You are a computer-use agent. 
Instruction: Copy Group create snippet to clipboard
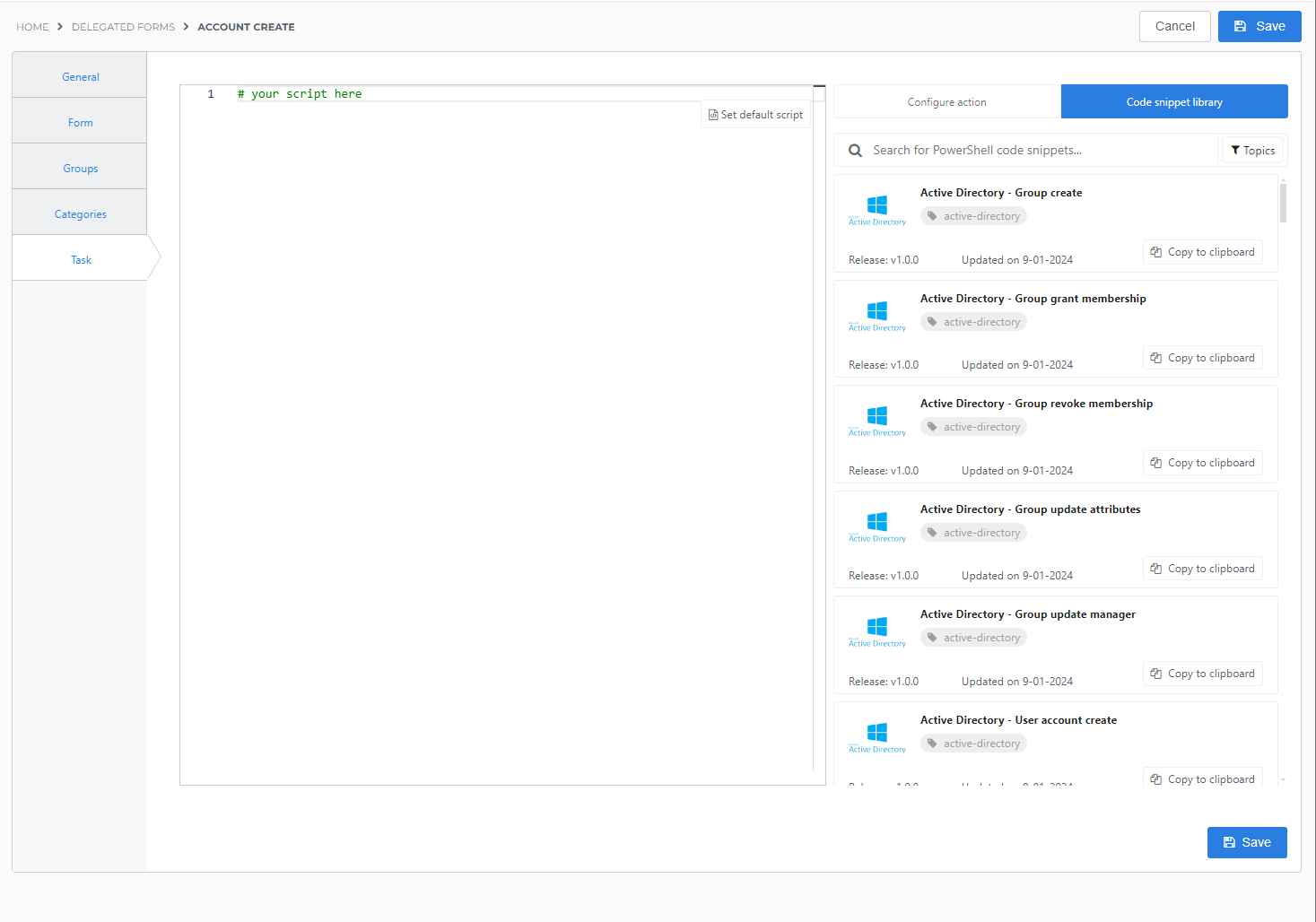click(1203, 252)
